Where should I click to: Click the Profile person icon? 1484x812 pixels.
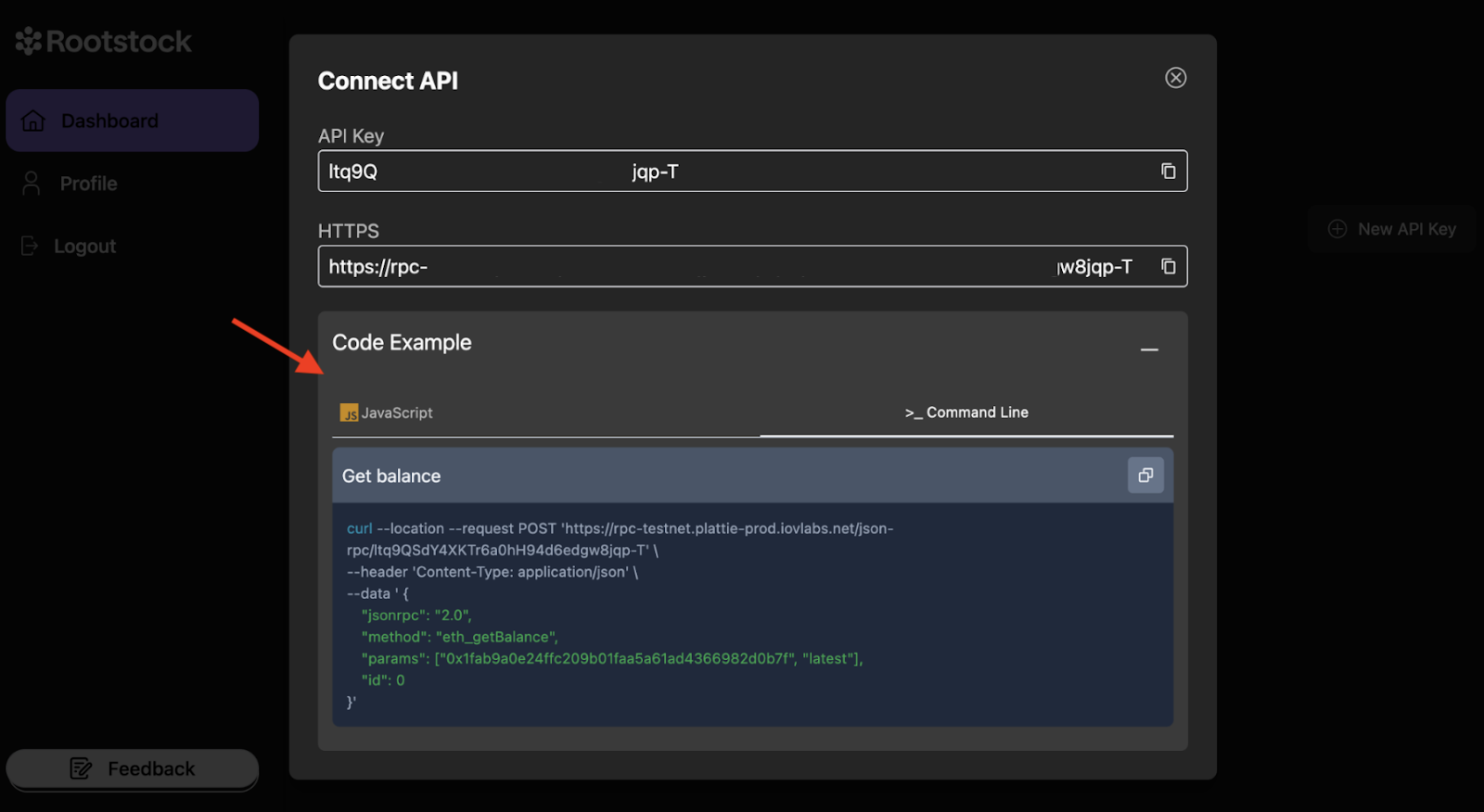pos(32,184)
